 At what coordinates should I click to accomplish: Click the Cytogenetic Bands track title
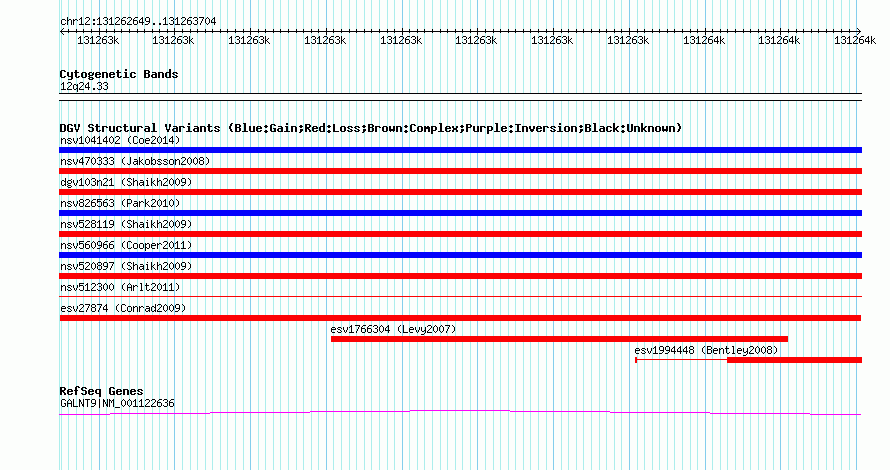(119, 74)
